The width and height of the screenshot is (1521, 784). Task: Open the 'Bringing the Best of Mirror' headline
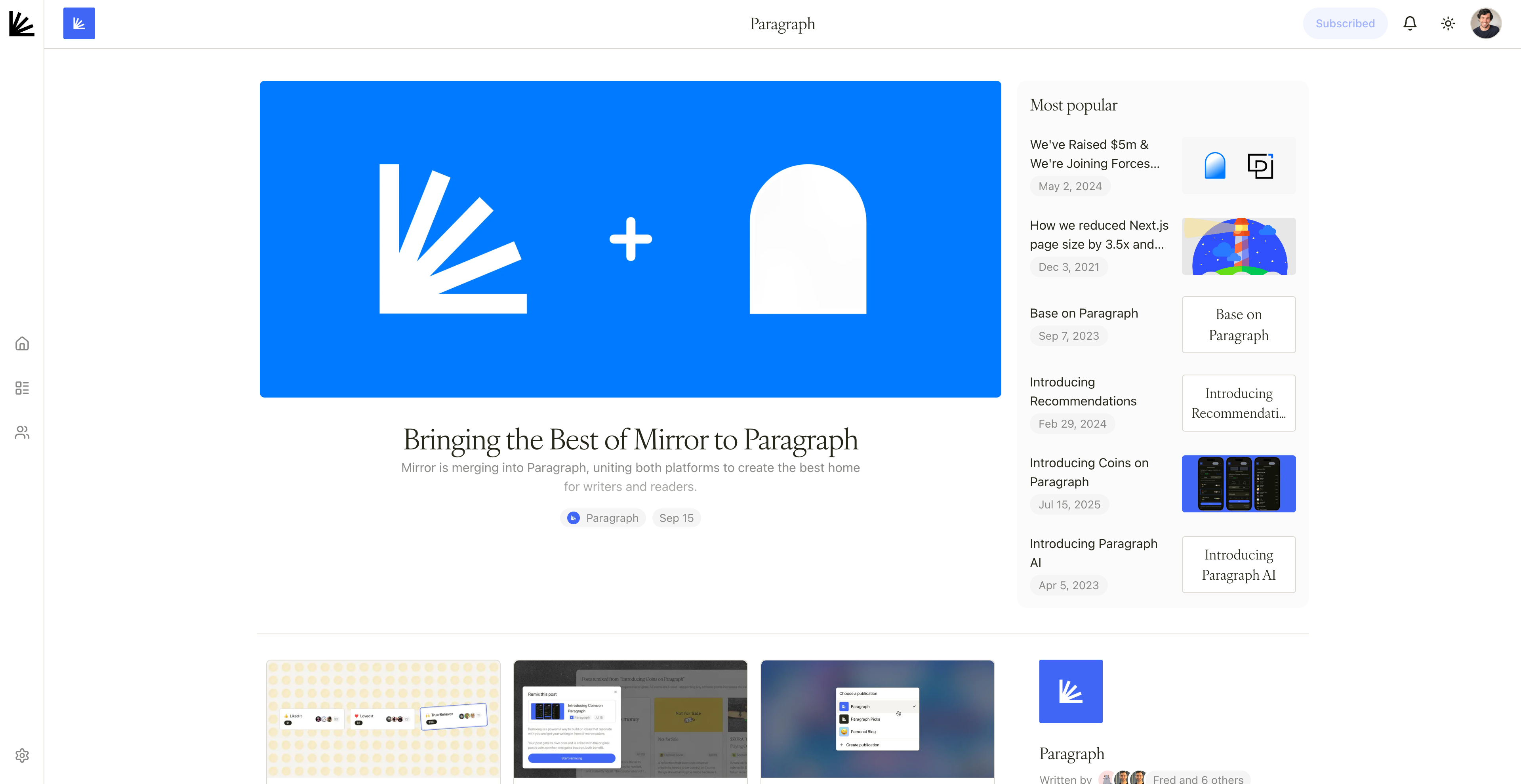(630, 440)
